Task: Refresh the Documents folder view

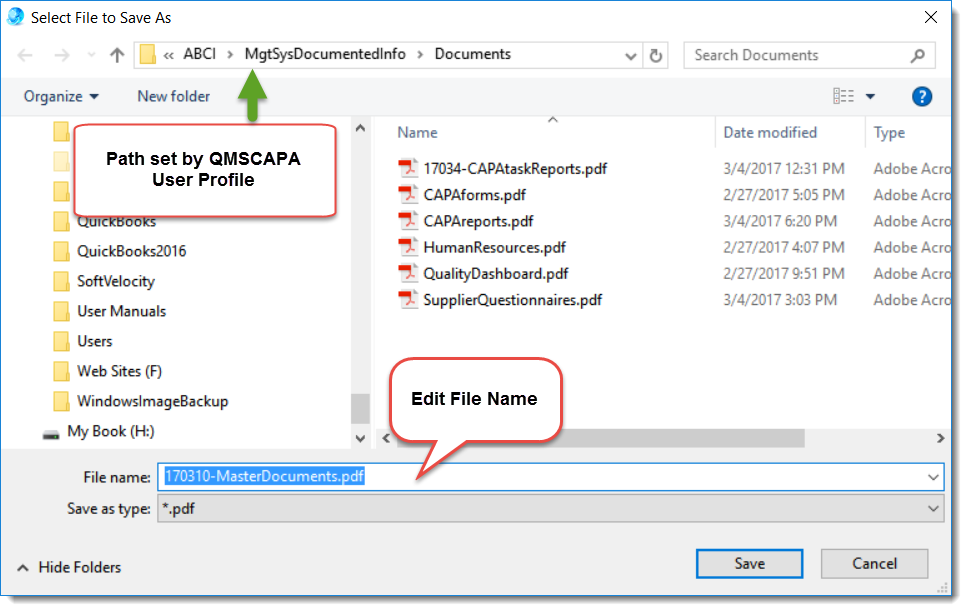Action: pyautogui.click(x=657, y=55)
